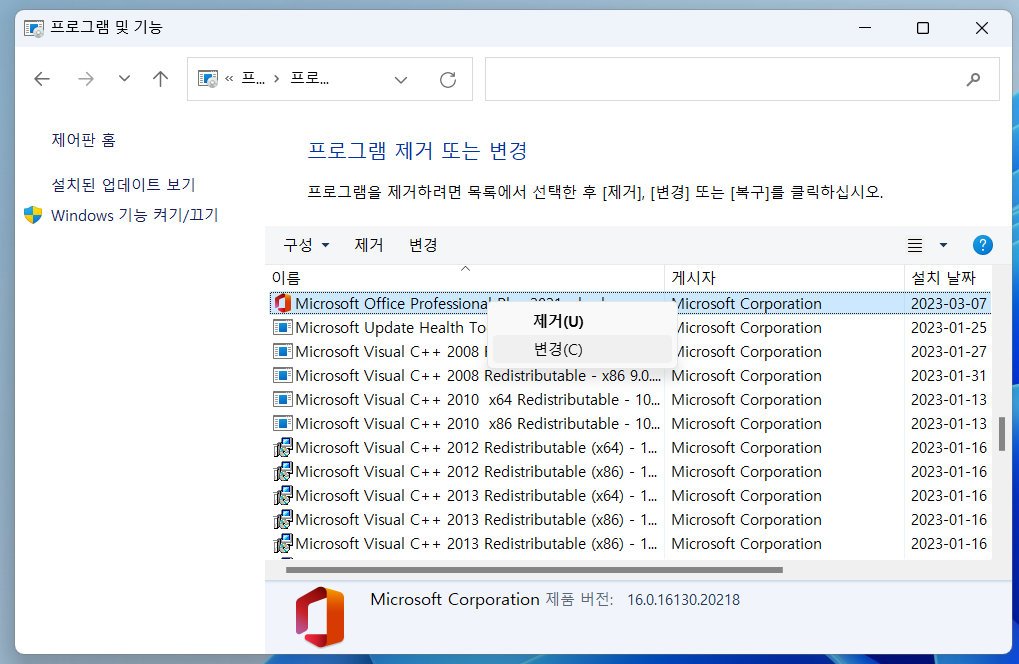1019x664 pixels.
Task: Click product version 16.0.16130.20218
Action: pyautogui.click(x=683, y=600)
